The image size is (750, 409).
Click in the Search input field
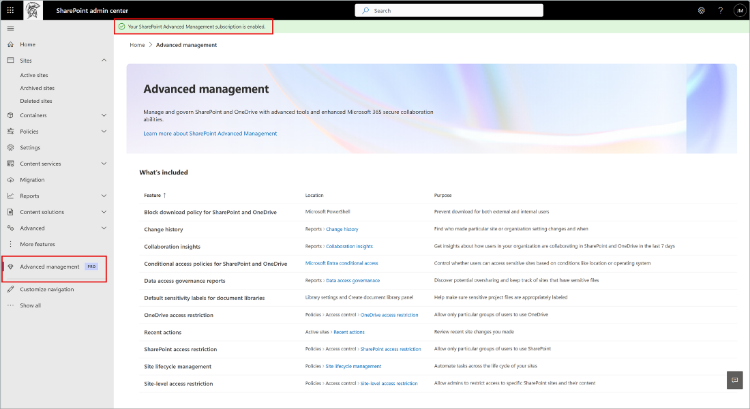(x=449, y=10)
